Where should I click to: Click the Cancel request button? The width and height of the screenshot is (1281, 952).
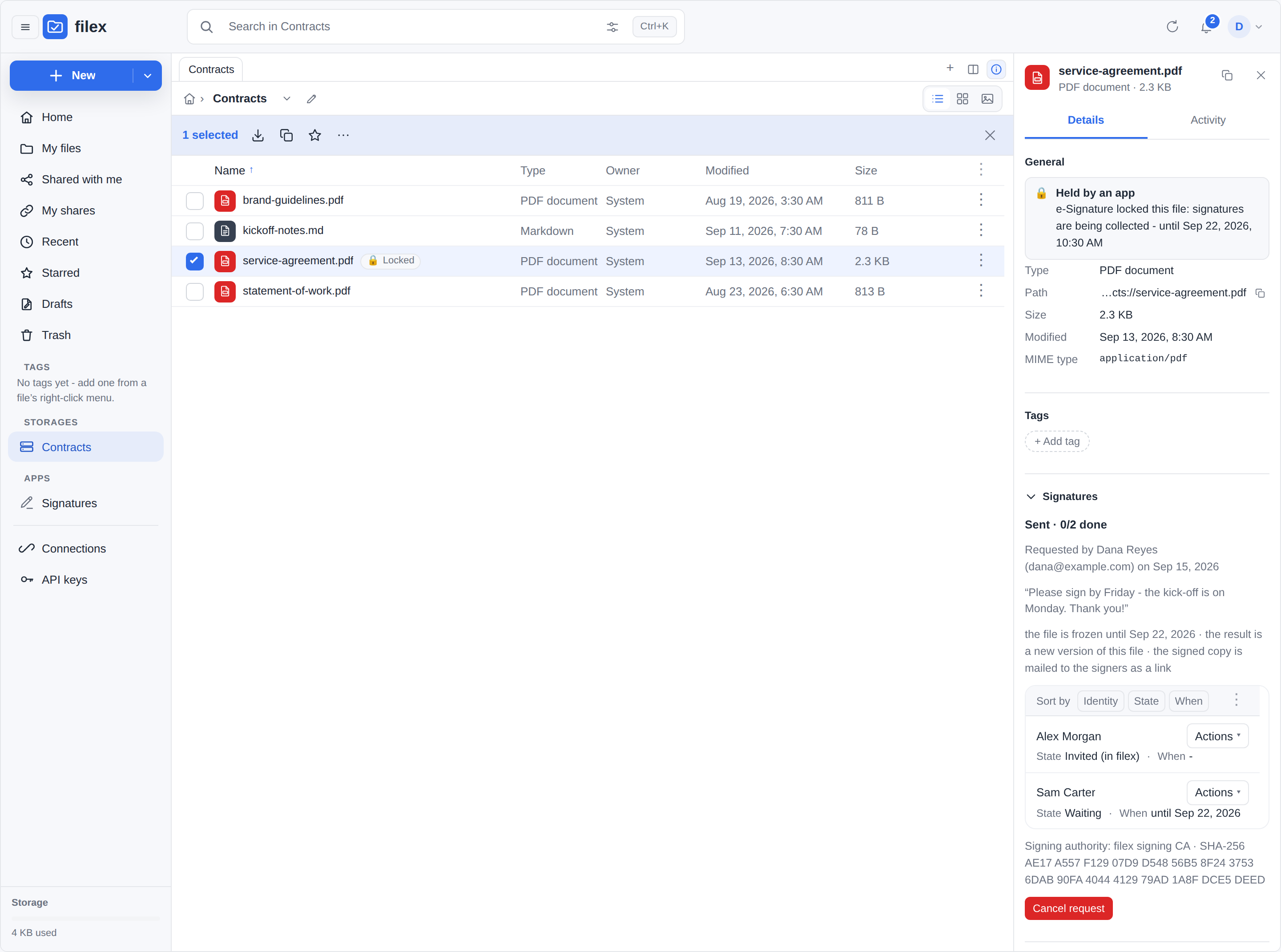(1068, 908)
